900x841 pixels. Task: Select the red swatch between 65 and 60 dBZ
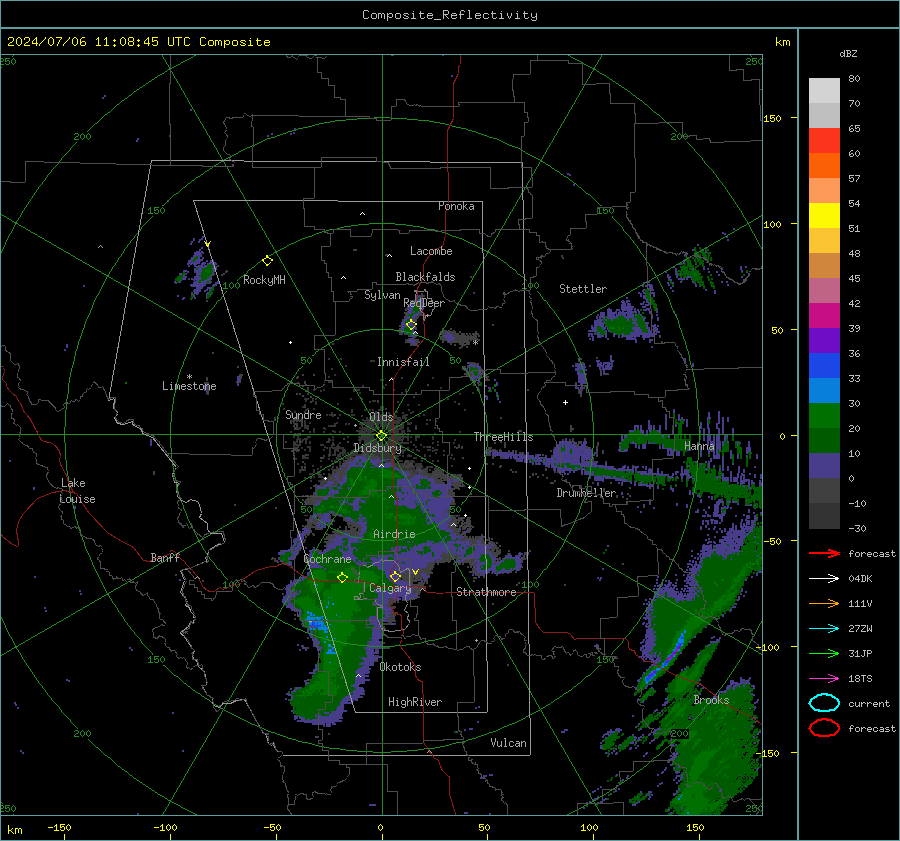pyautogui.click(x=824, y=141)
